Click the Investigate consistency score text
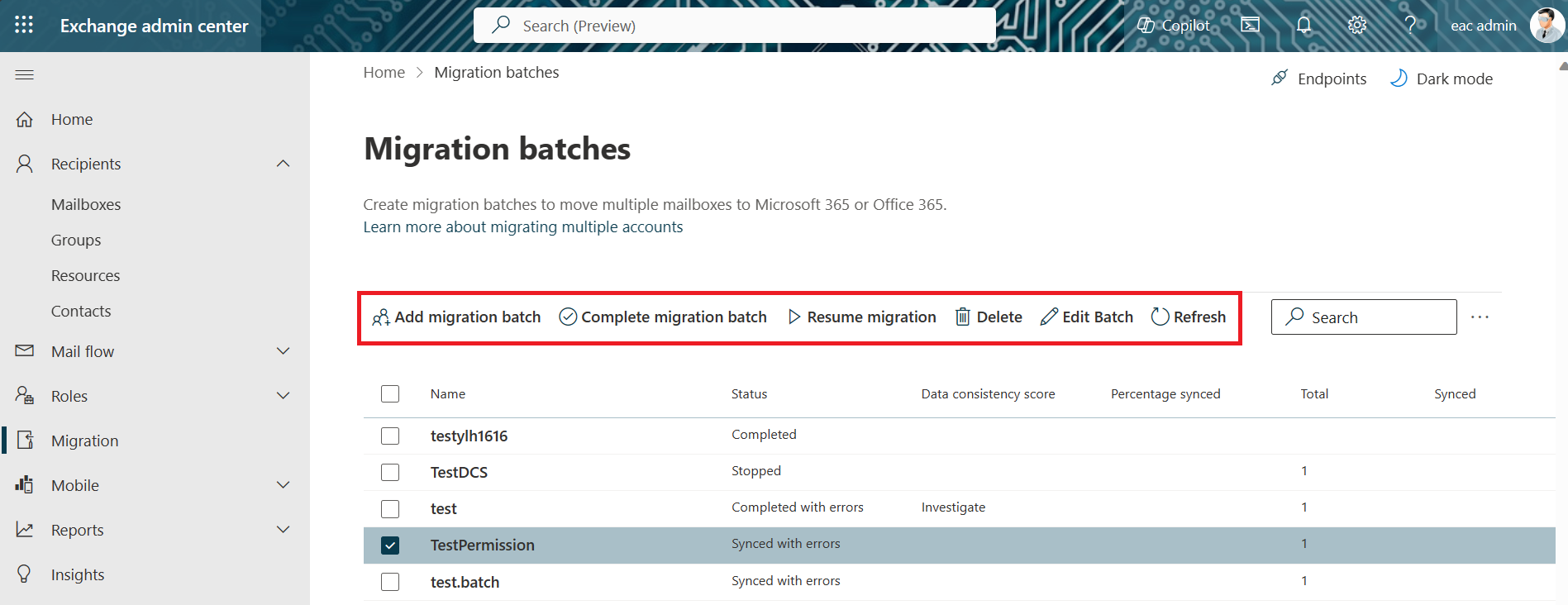 click(953, 507)
